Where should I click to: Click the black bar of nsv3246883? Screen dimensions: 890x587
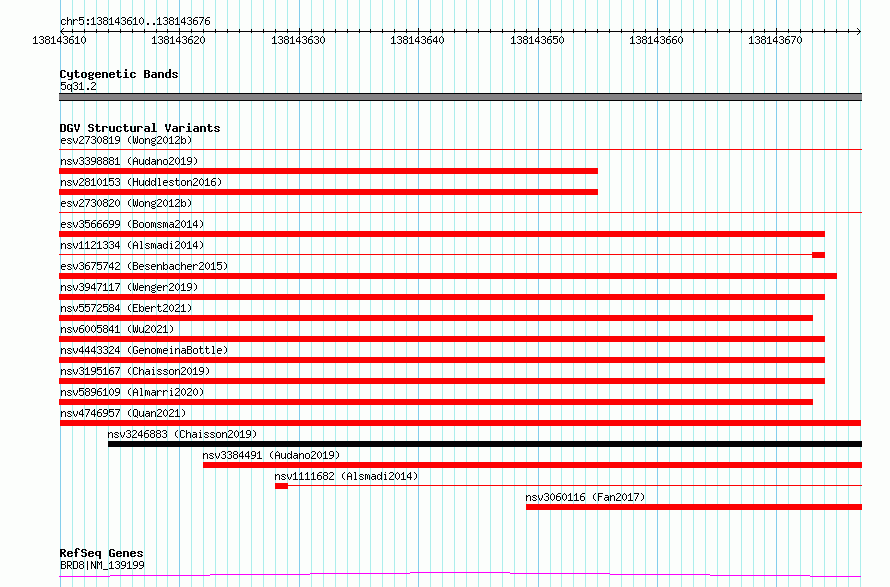tap(485, 444)
